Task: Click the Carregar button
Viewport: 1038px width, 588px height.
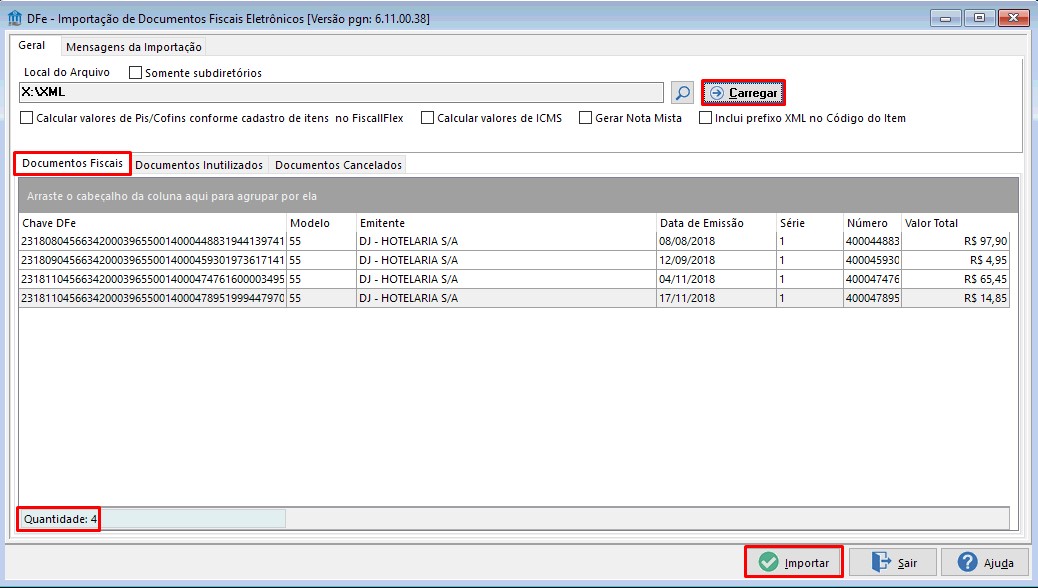Action: pos(743,93)
